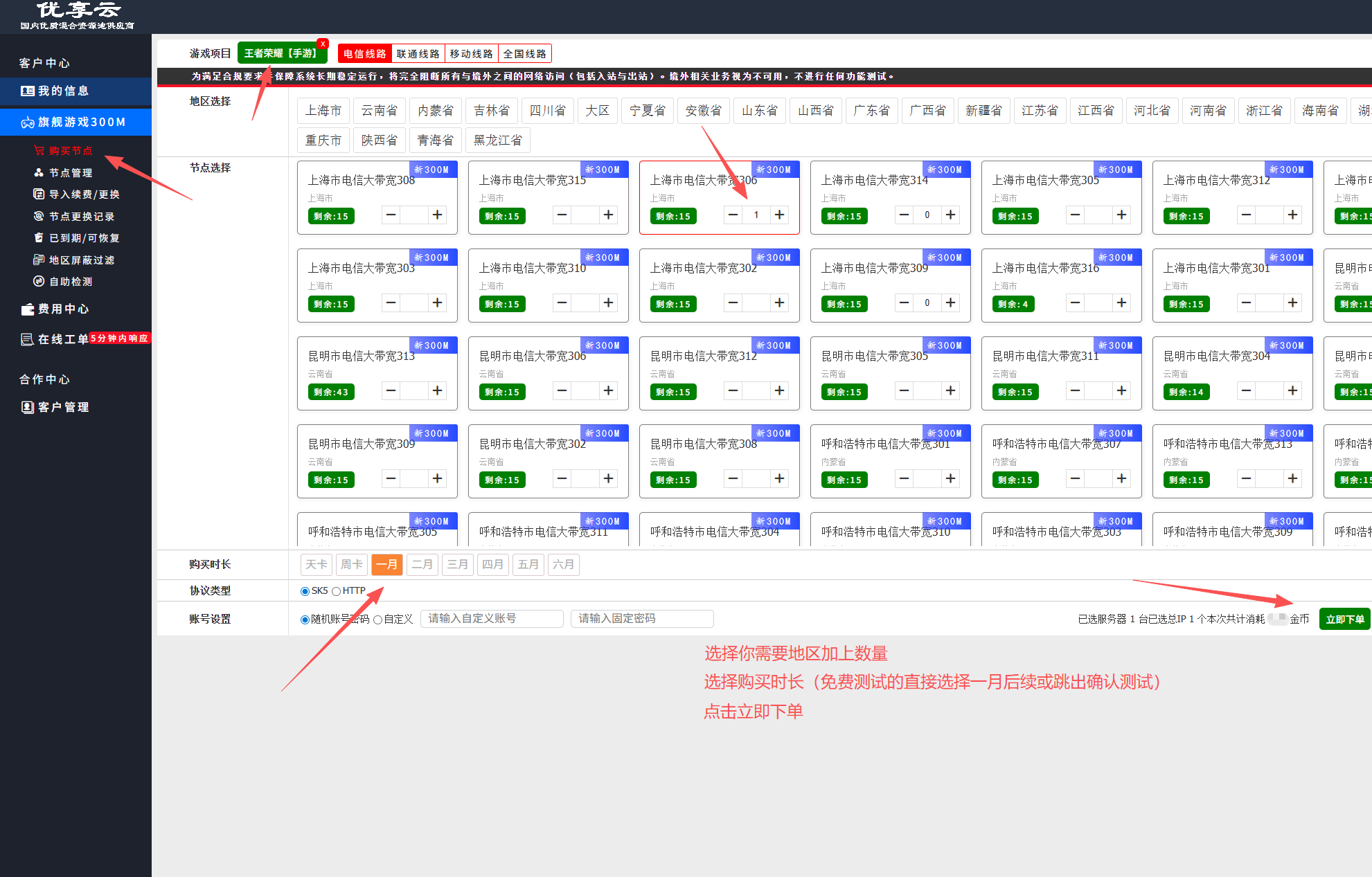Image resolution: width=1372 pixels, height=877 pixels.
Task: Select the SK5 protocol radio button
Action: pos(305,591)
